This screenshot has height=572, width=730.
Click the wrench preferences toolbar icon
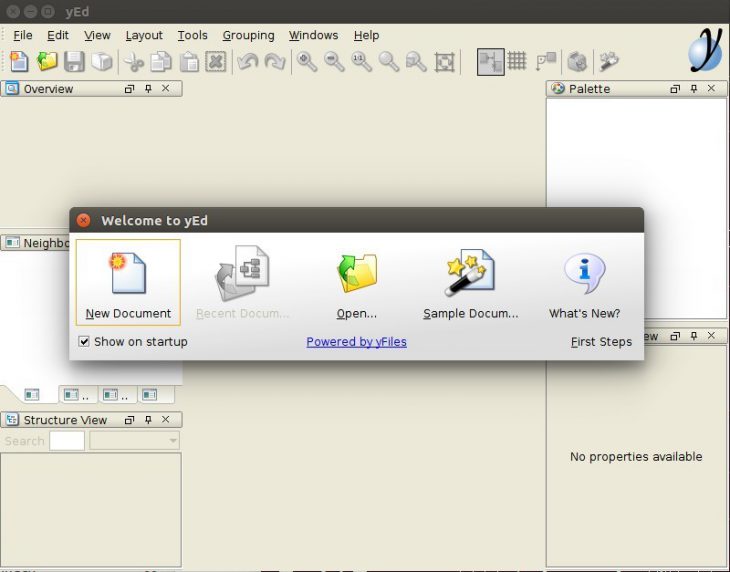(609, 61)
